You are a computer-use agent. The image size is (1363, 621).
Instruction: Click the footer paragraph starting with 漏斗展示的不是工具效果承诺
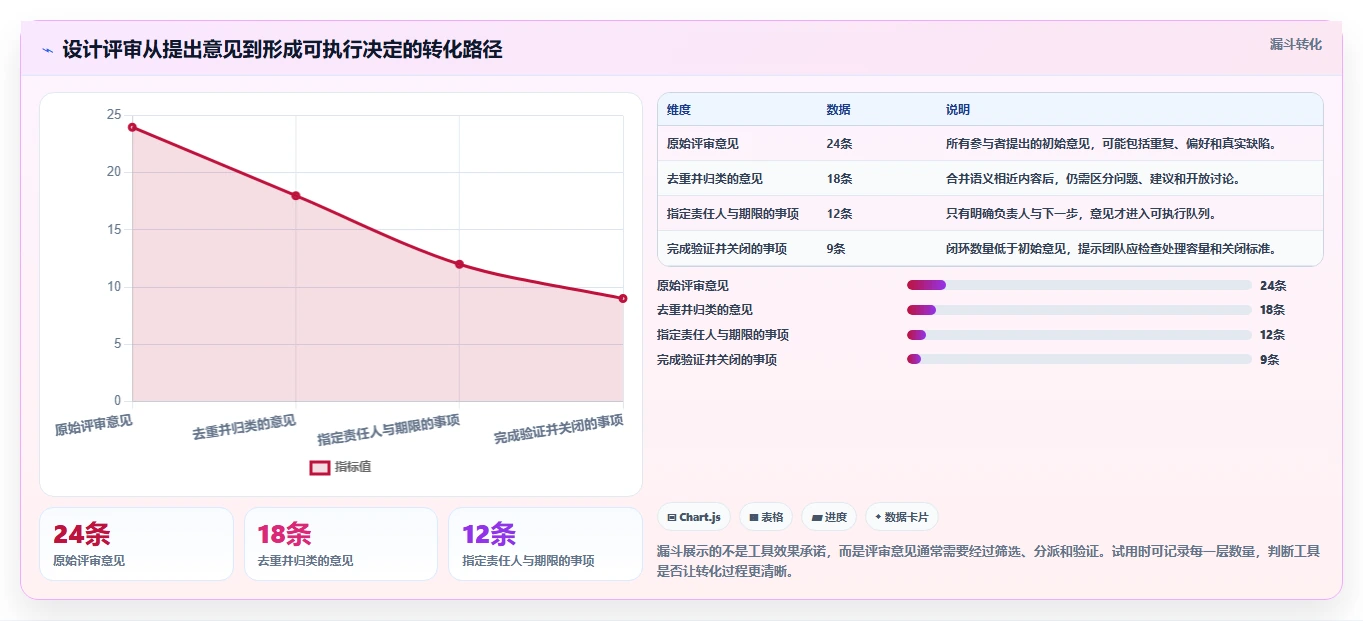(989, 562)
